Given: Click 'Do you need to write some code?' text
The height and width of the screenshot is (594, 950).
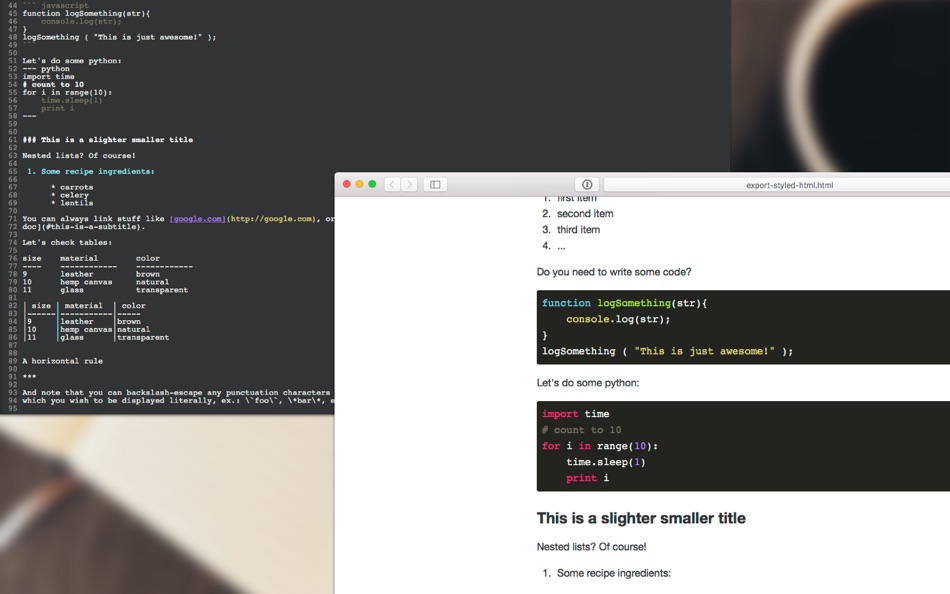Looking at the screenshot, I should click(614, 272).
